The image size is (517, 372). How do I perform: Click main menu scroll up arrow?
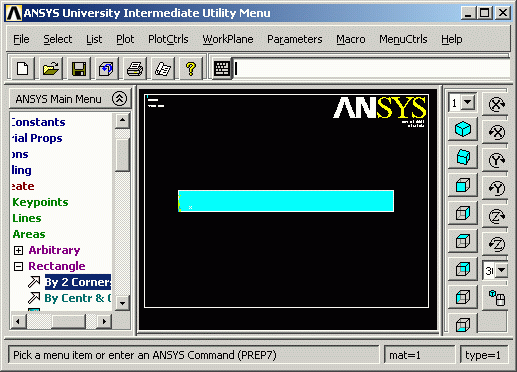(122, 120)
